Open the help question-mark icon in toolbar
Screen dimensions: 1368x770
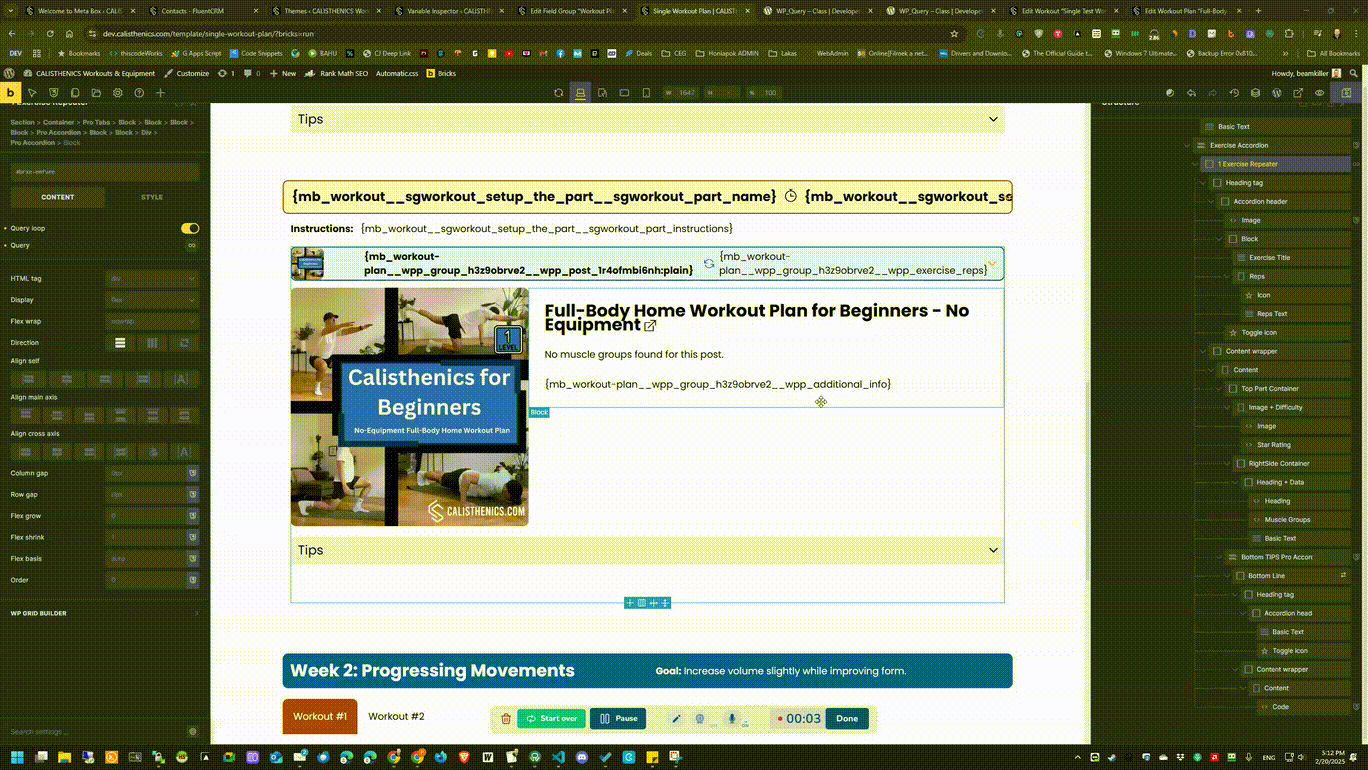139,93
